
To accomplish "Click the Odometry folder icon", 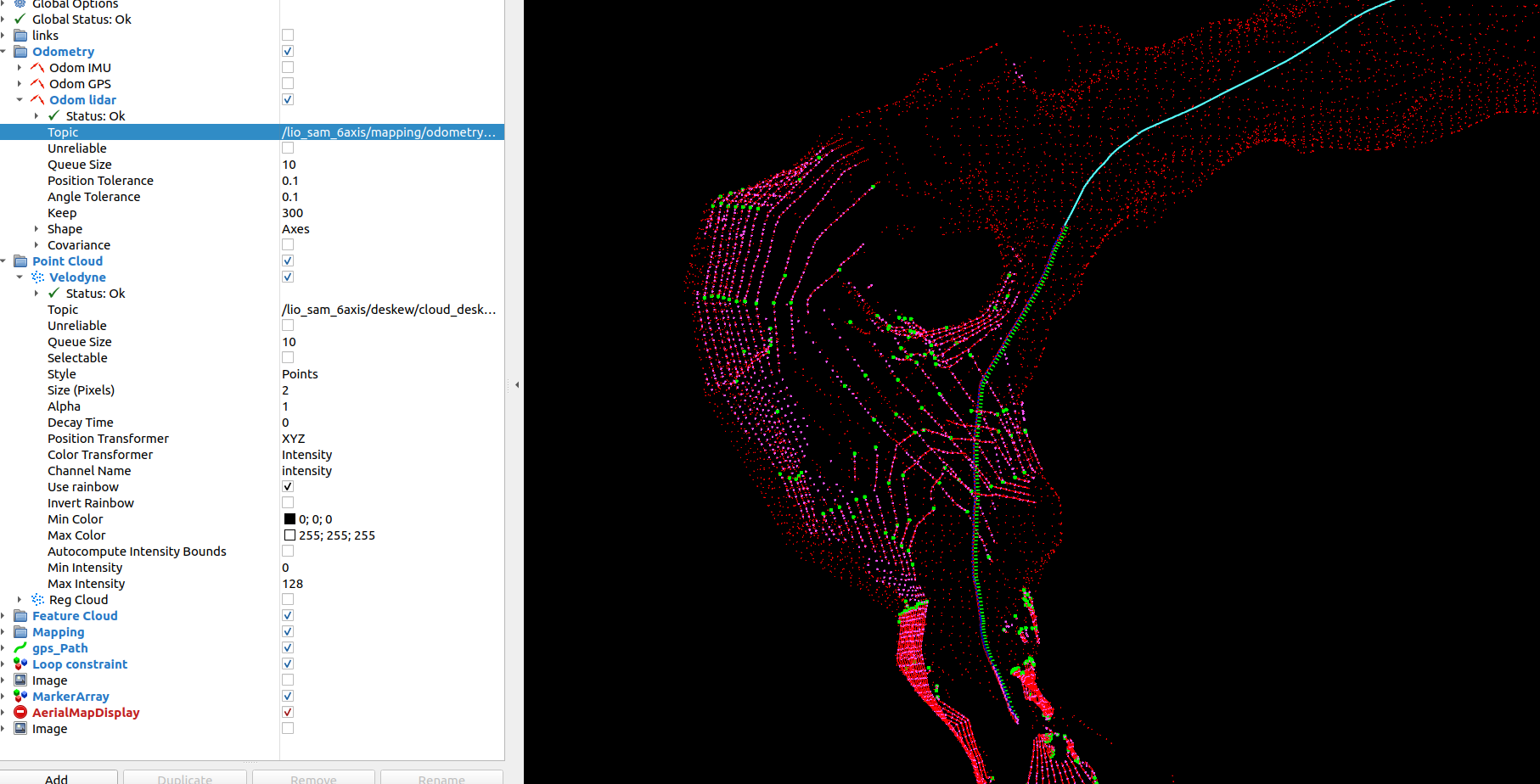I will point(20,51).
